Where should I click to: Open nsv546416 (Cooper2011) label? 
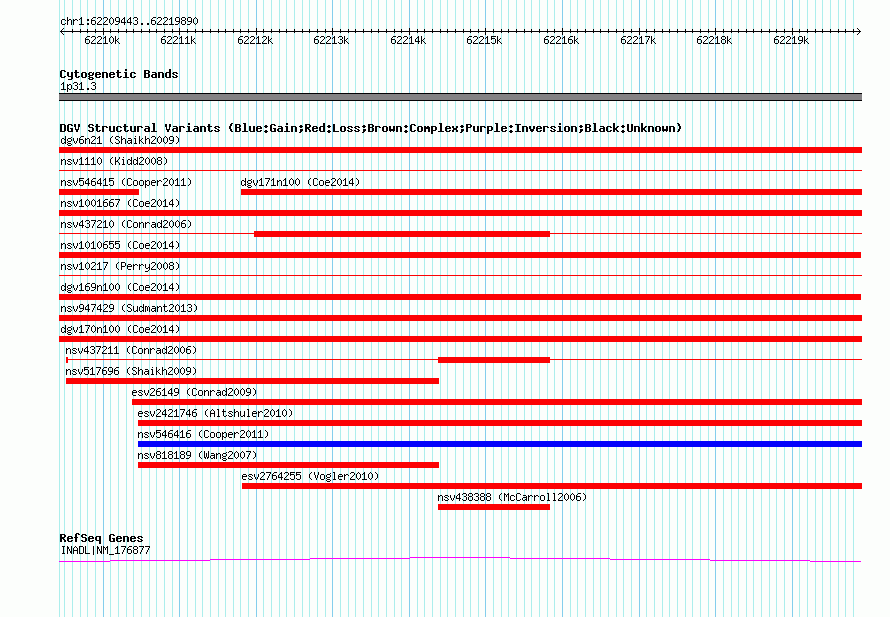(203, 434)
